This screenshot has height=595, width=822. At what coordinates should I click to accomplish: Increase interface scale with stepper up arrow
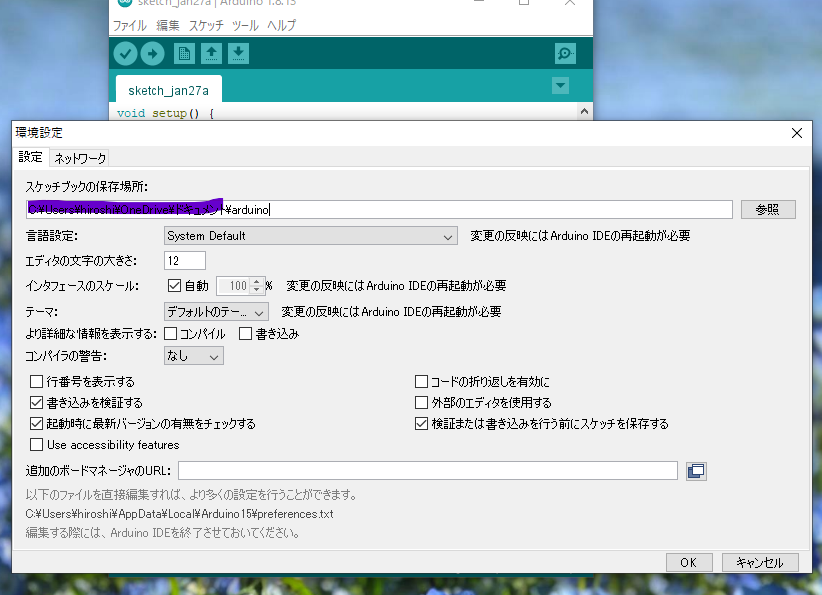256,282
